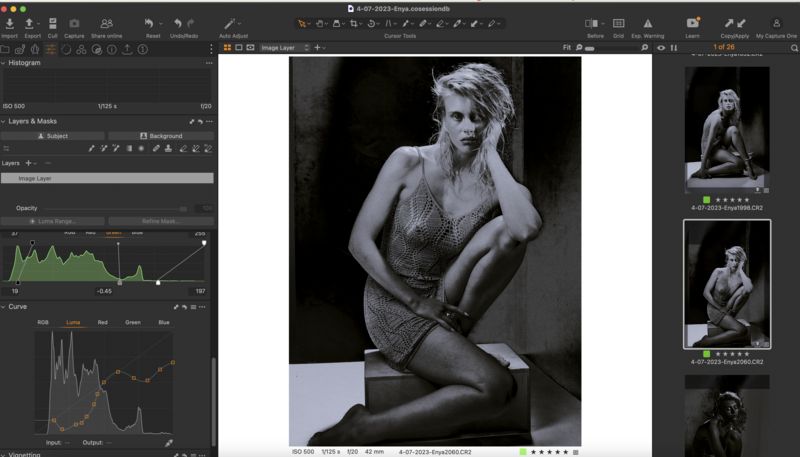Select the Erase Mask tool in Layers

click(183, 148)
